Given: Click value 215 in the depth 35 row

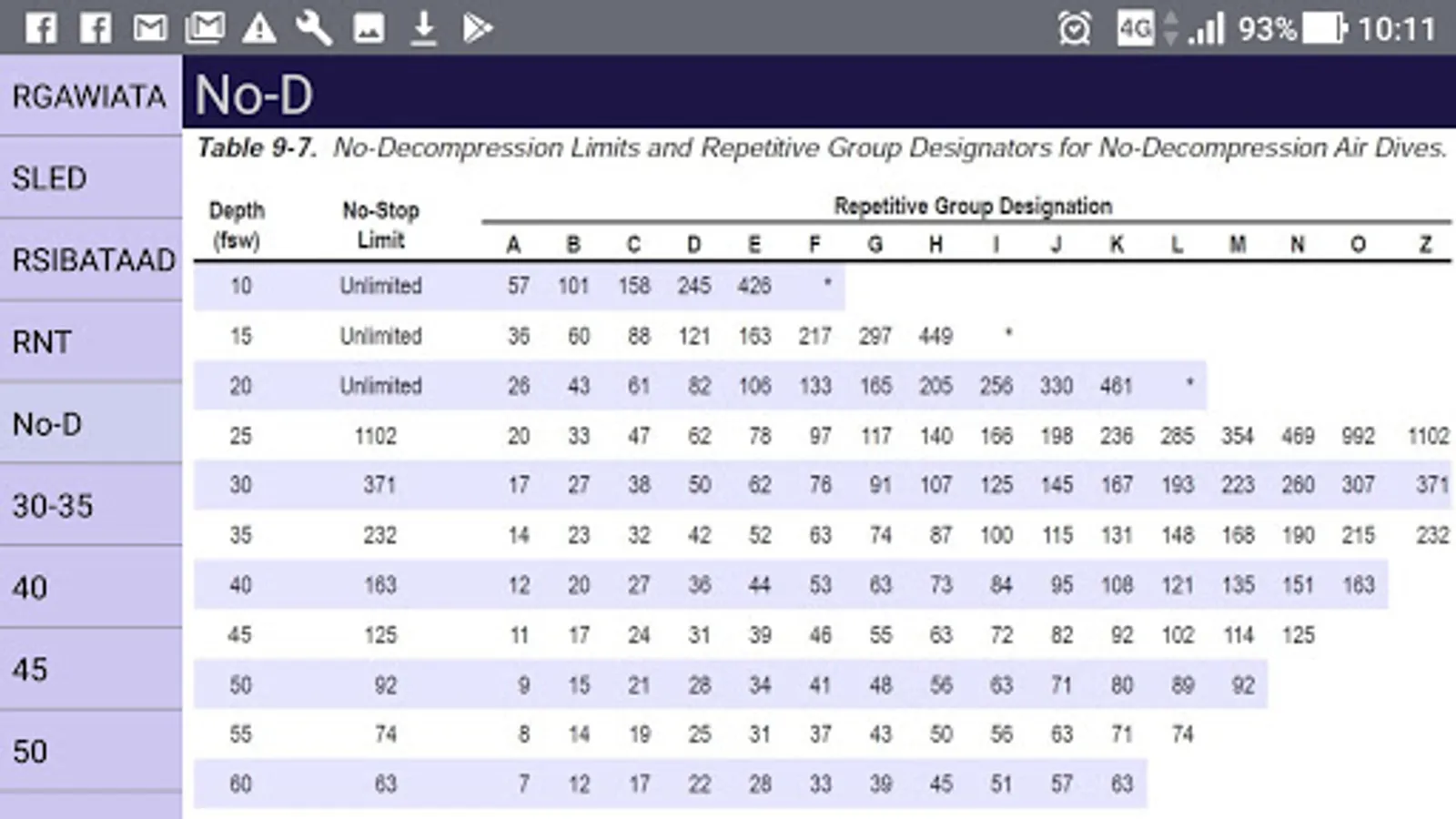Looking at the screenshot, I should tap(1358, 535).
